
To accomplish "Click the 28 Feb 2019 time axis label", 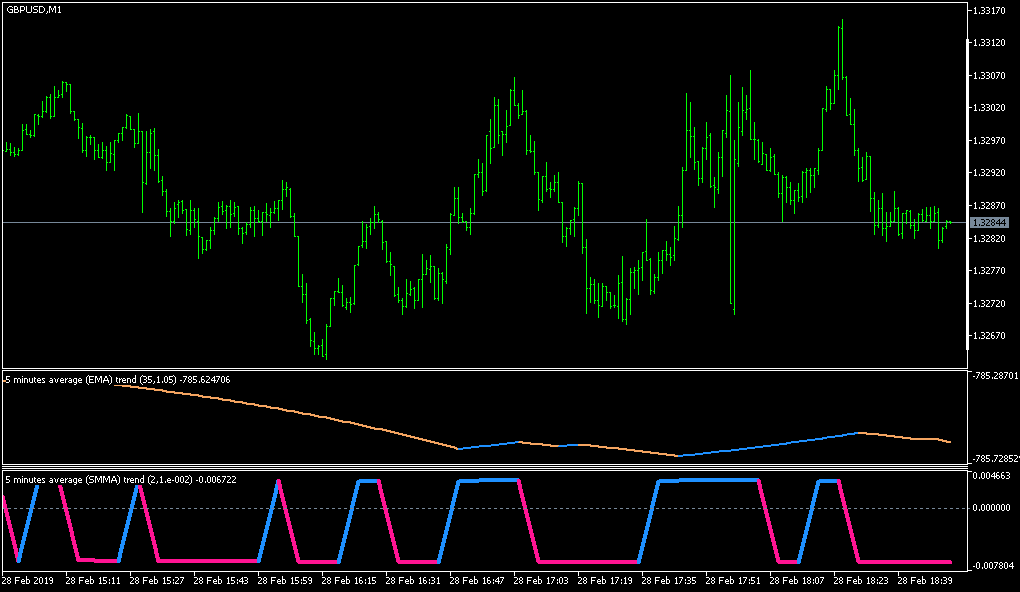I will 30,581.
